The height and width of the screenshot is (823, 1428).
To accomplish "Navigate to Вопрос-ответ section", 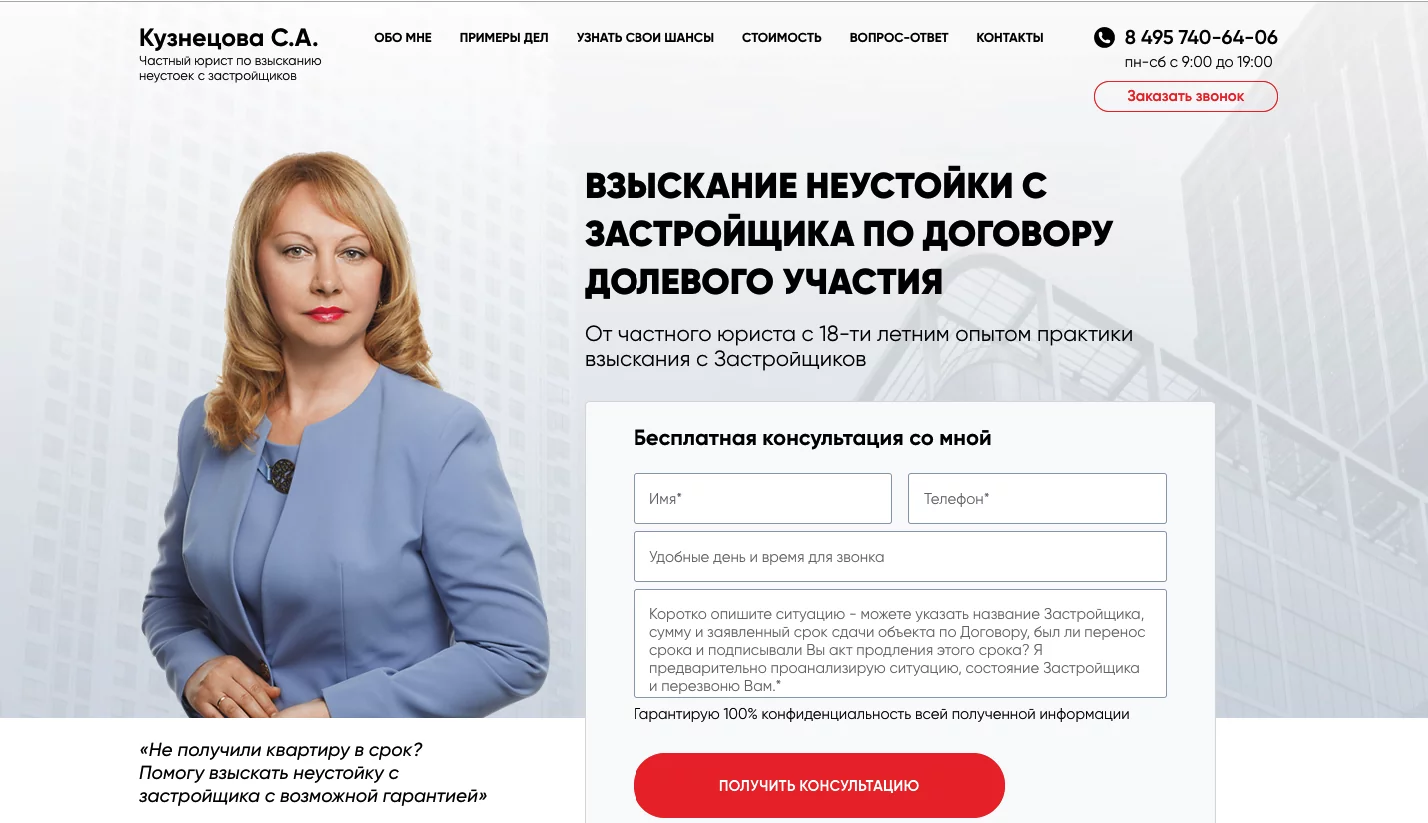I will point(899,38).
